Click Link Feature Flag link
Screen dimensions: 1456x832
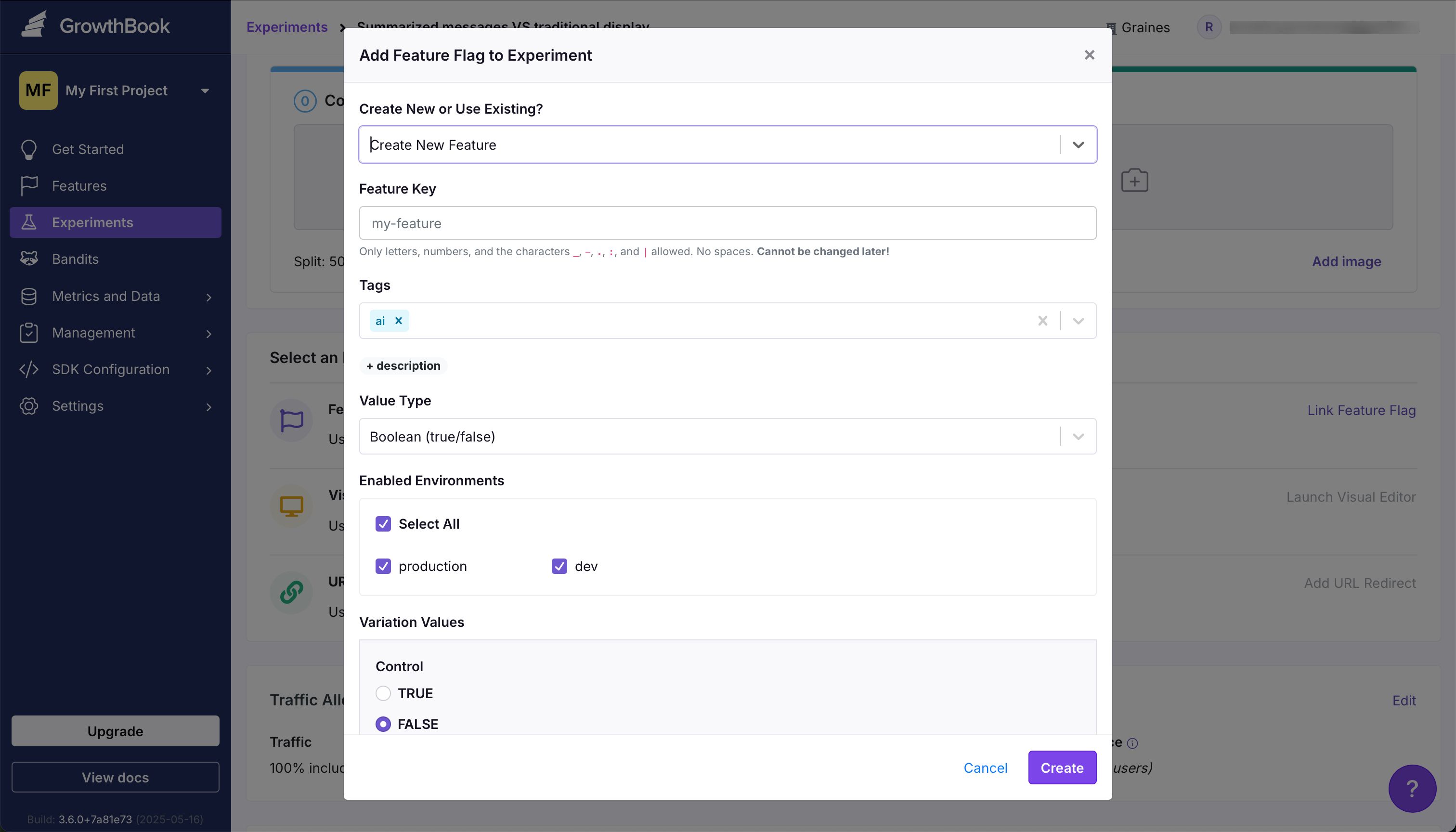coord(1361,410)
